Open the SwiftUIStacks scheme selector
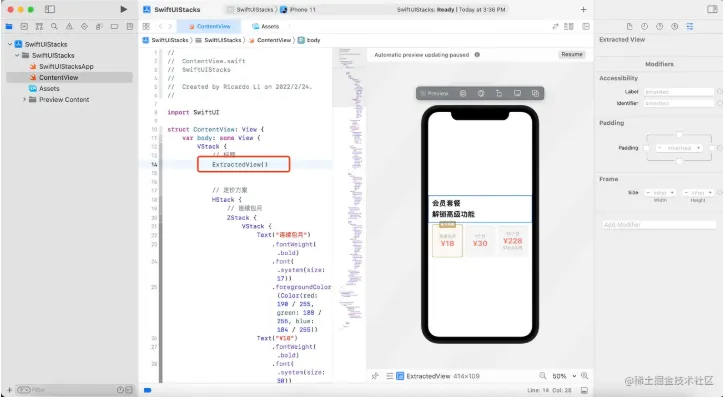The height and width of the screenshot is (400, 723). [x=251, y=10]
